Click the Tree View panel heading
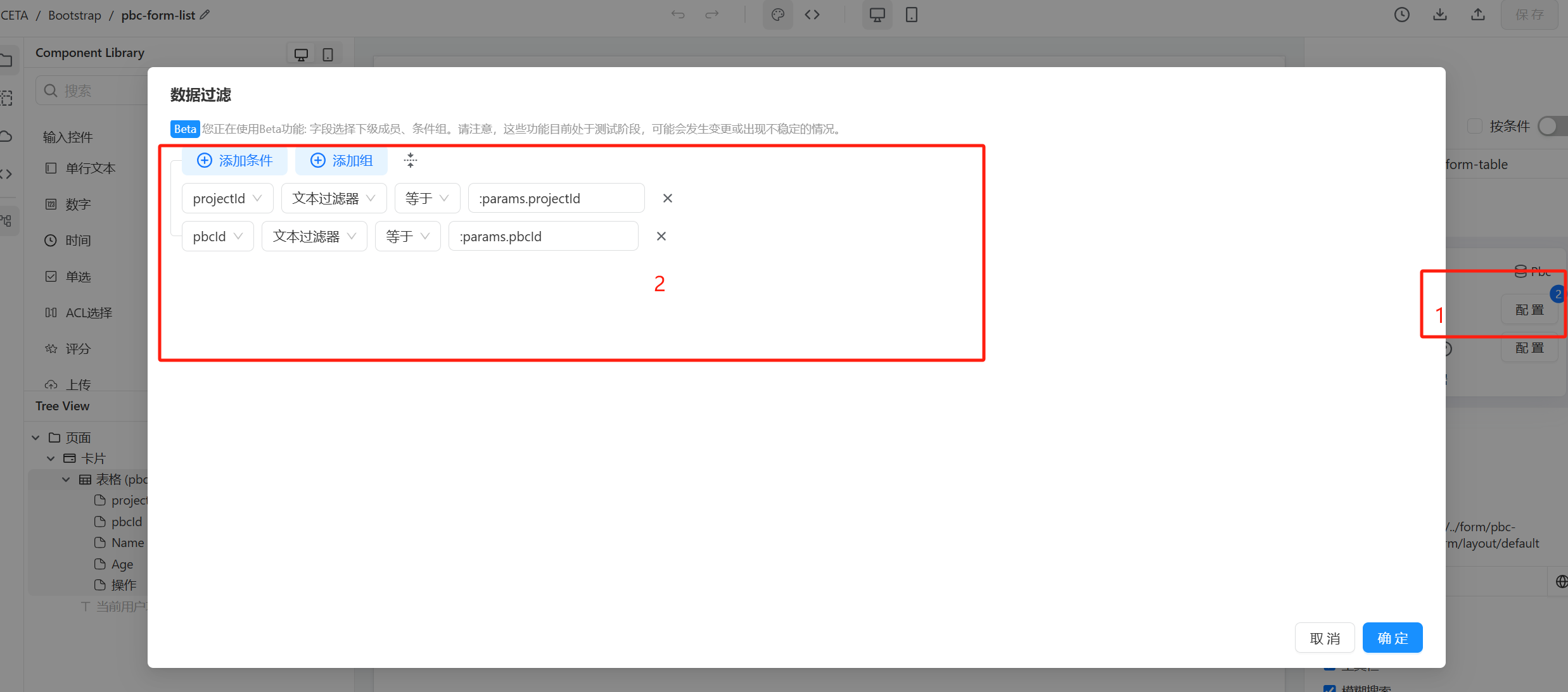Viewport: 1568px width, 692px height. [x=62, y=406]
